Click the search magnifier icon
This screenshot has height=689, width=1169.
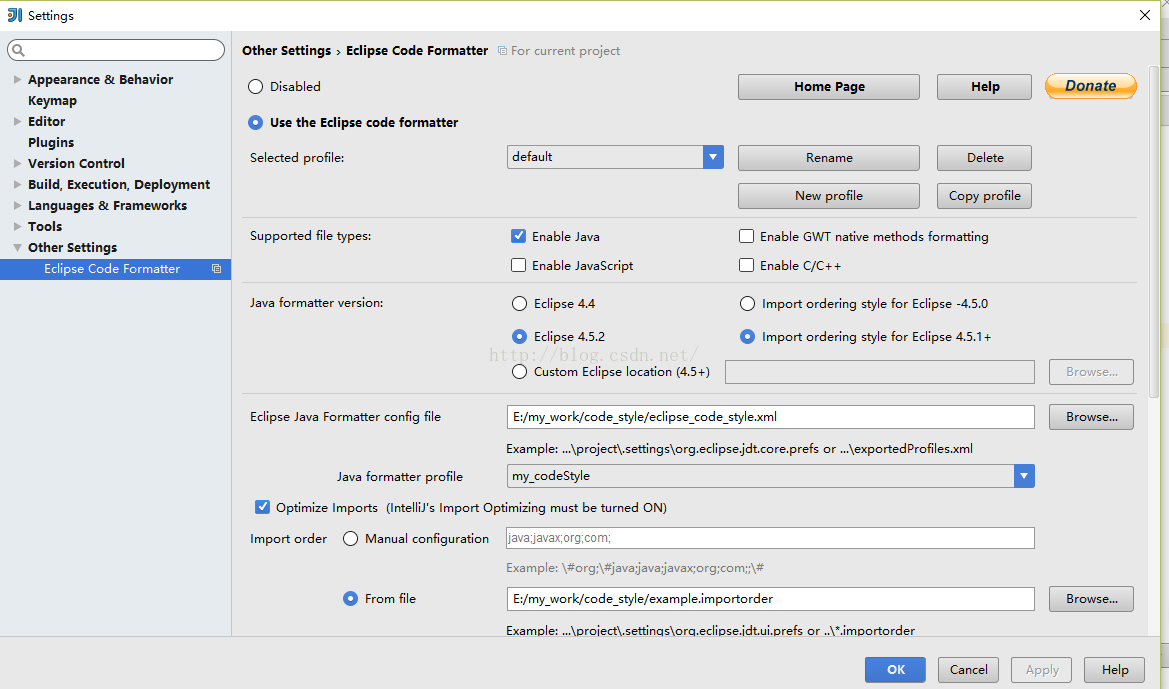point(19,50)
